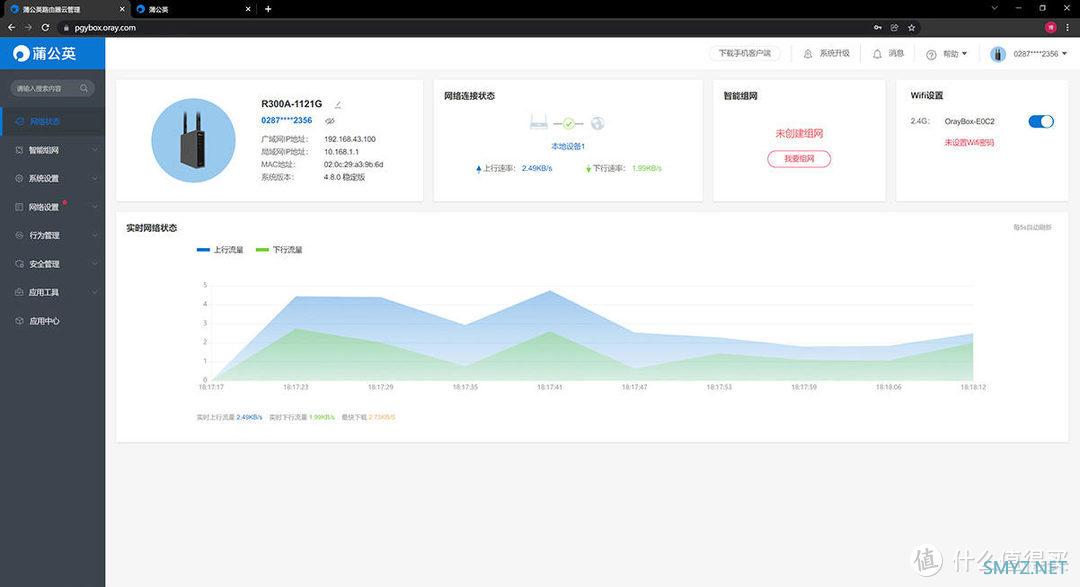Click the account avatar in the header
The image size is (1080, 587).
pos(998,54)
